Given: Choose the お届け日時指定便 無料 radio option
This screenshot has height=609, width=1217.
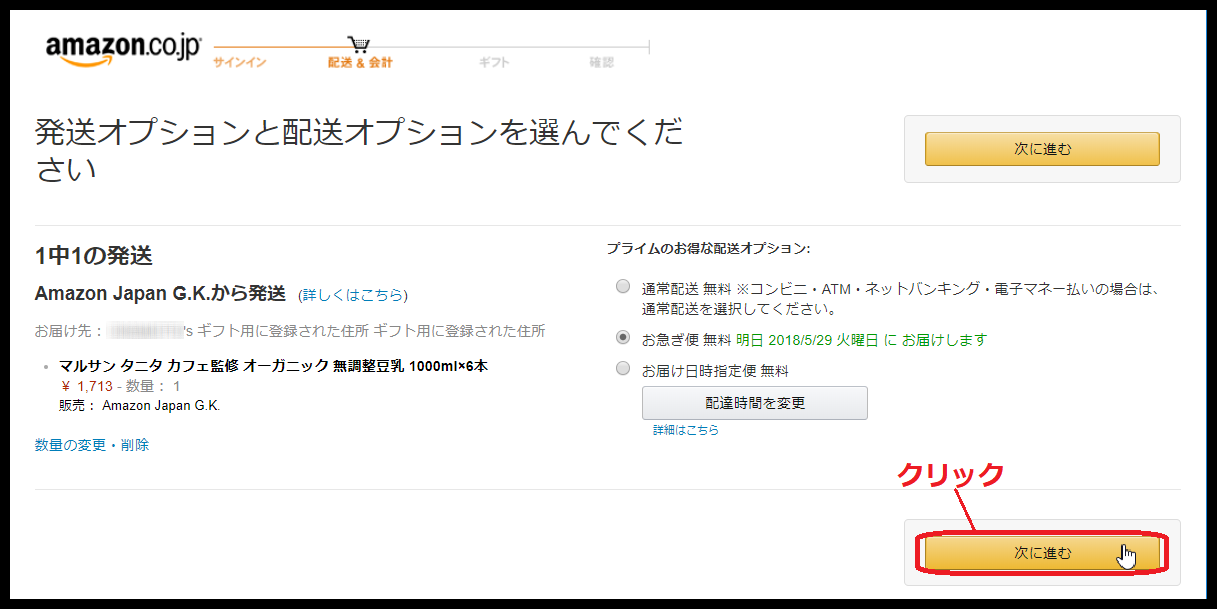Looking at the screenshot, I should [x=623, y=369].
